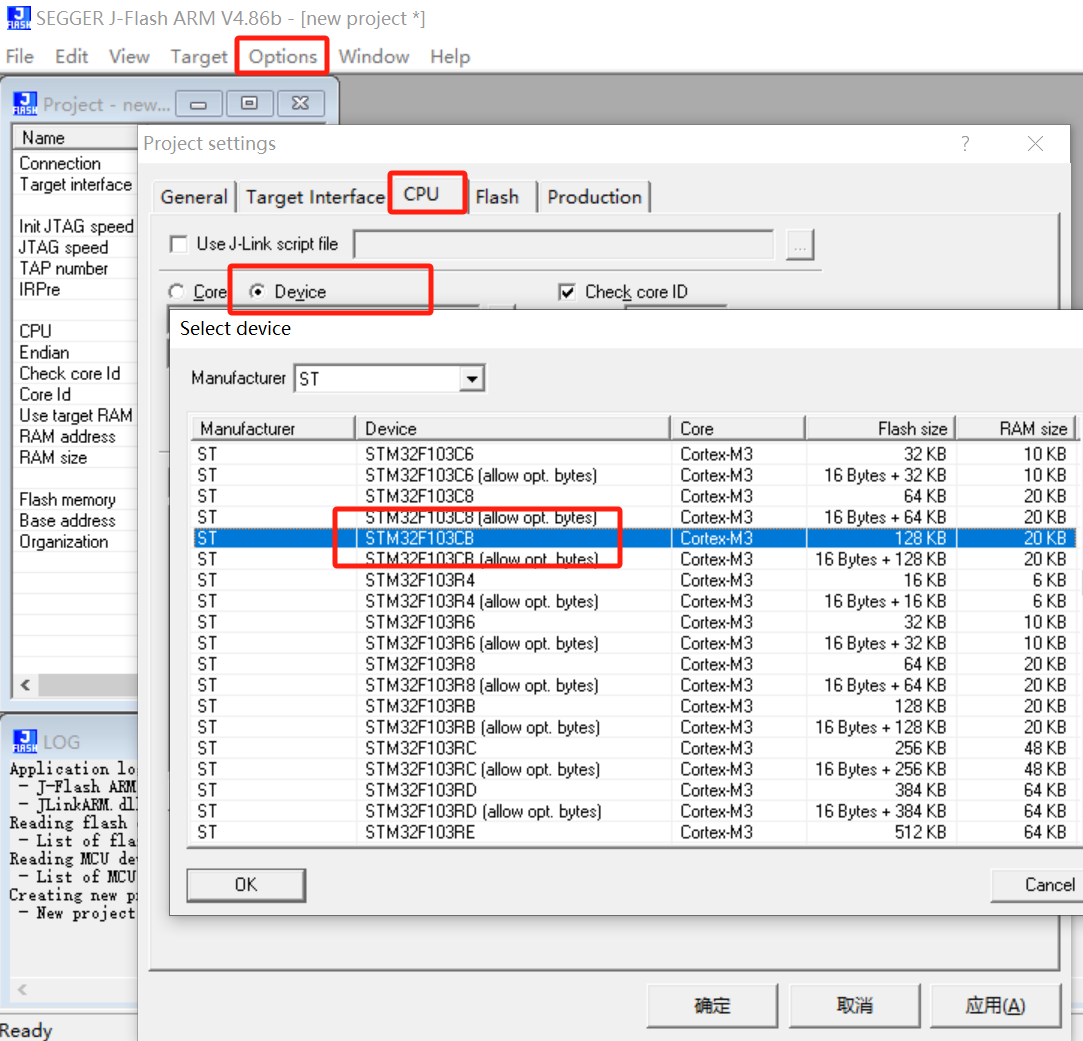Switch to the Target Interface tab

315,197
